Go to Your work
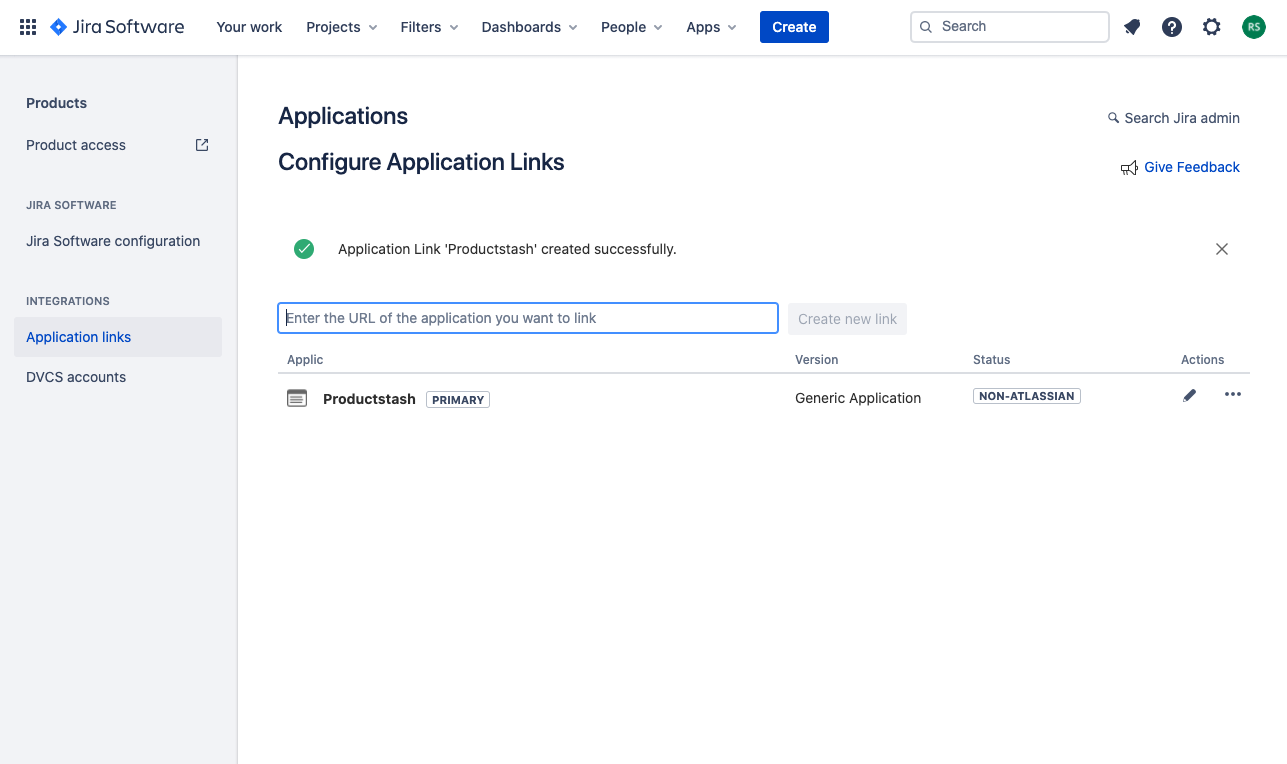The image size is (1287, 764). (249, 27)
